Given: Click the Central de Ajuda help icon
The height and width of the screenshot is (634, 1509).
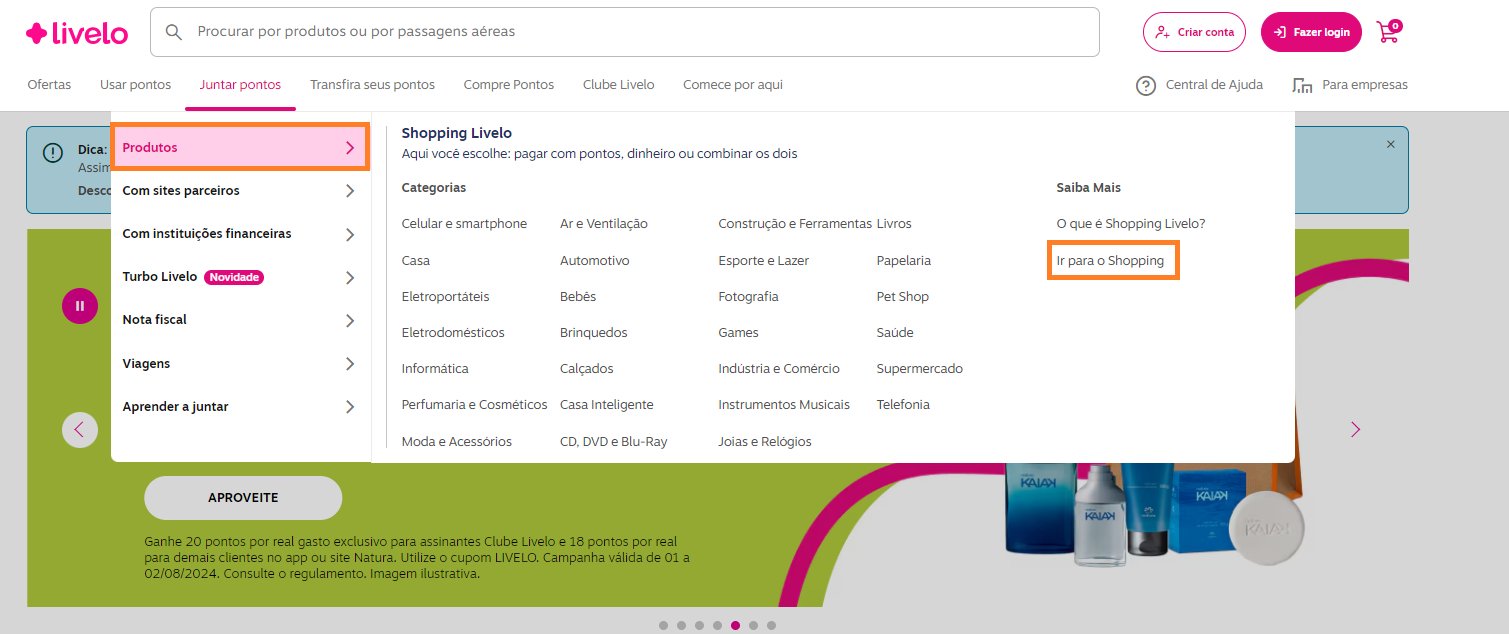Looking at the screenshot, I should coord(1146,85).
